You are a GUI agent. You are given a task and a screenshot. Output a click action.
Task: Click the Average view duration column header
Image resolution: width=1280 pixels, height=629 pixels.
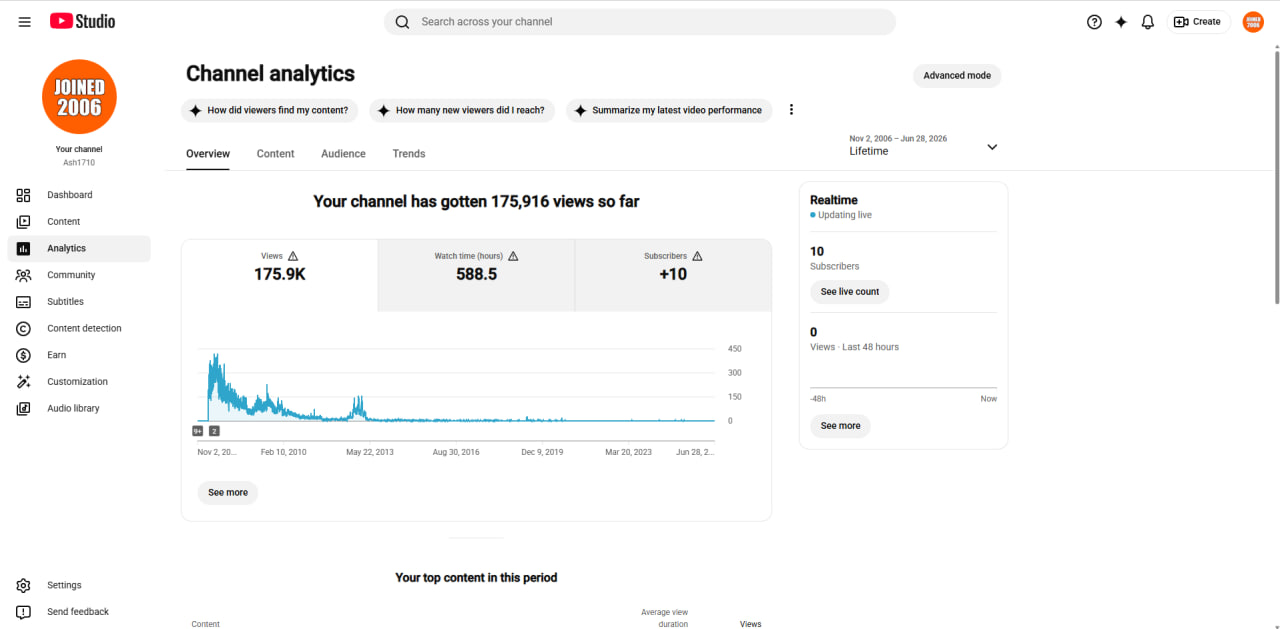pyautogui.click(x=665, y=618)
